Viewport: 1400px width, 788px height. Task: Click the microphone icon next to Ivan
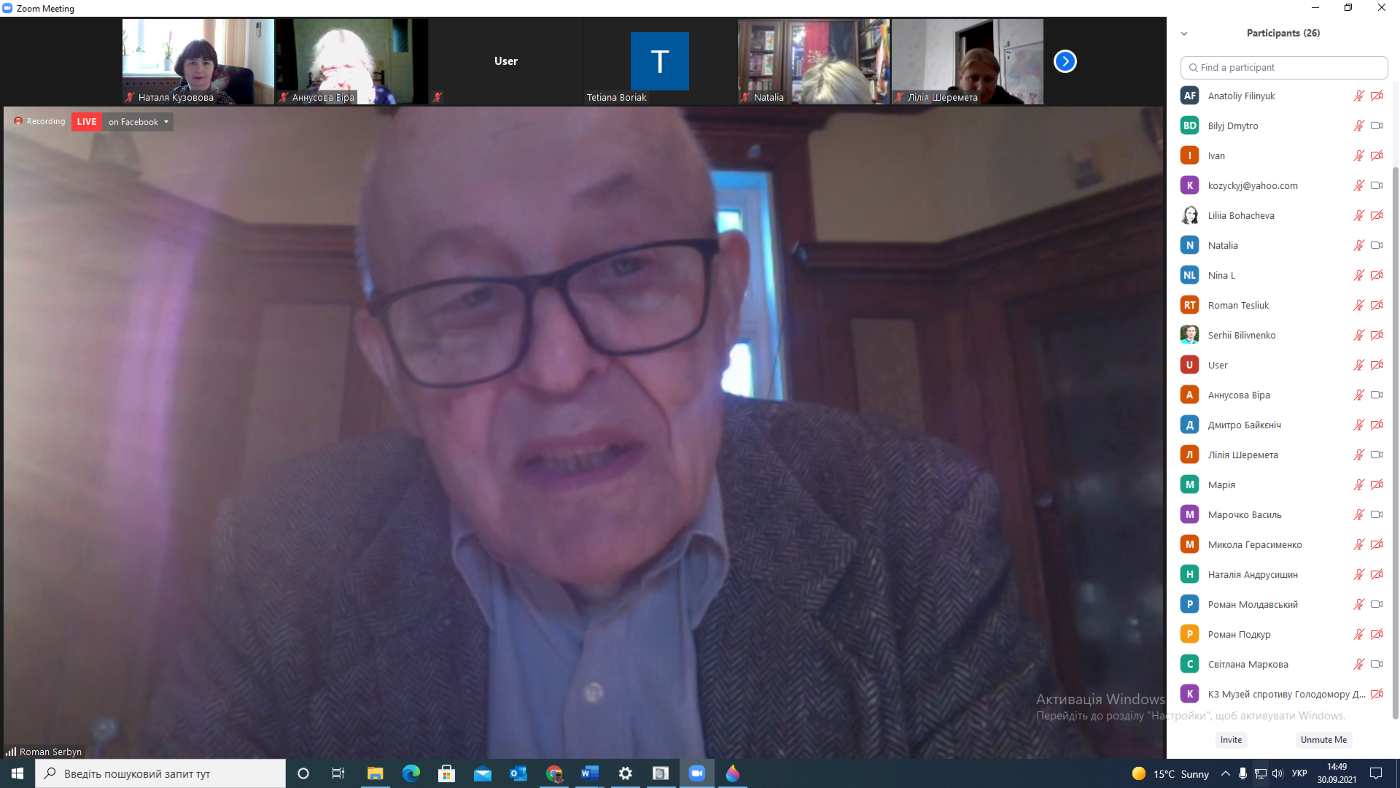(x=1359, y=156)
